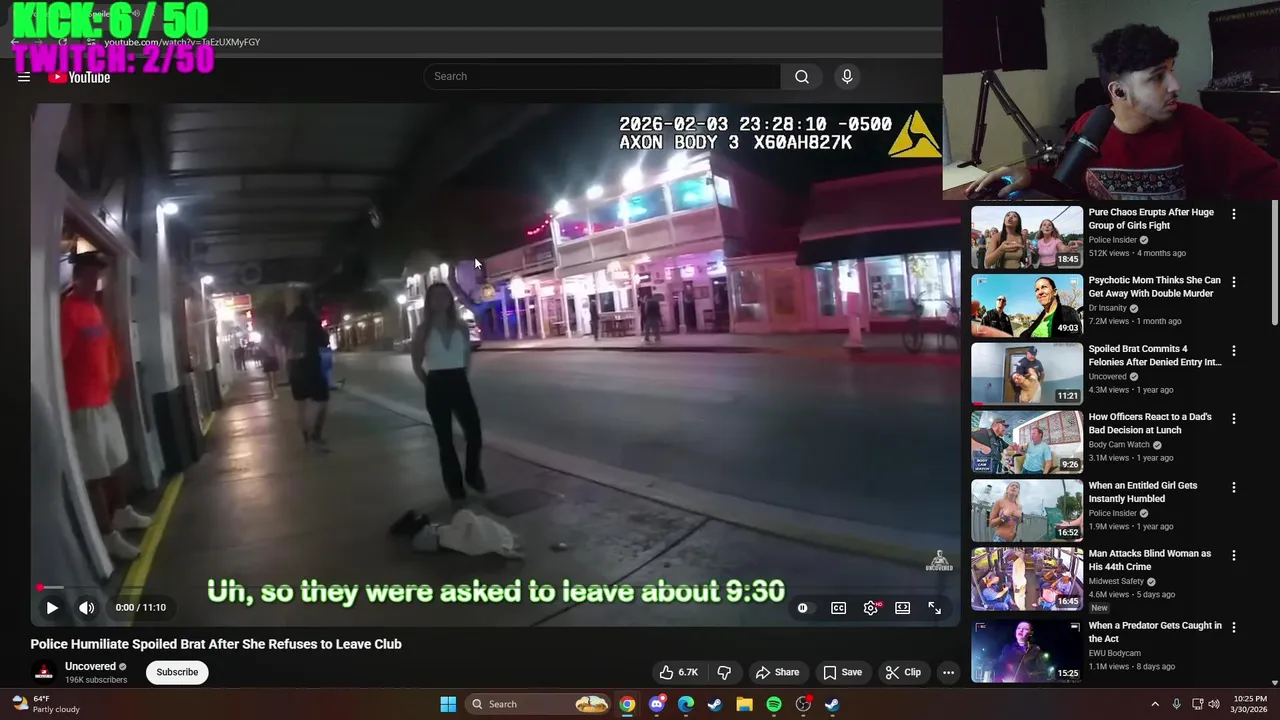This screenshot has height=720, width=1280.
Task: Open Spotify from the taskbar
Action: click(774, 704)
